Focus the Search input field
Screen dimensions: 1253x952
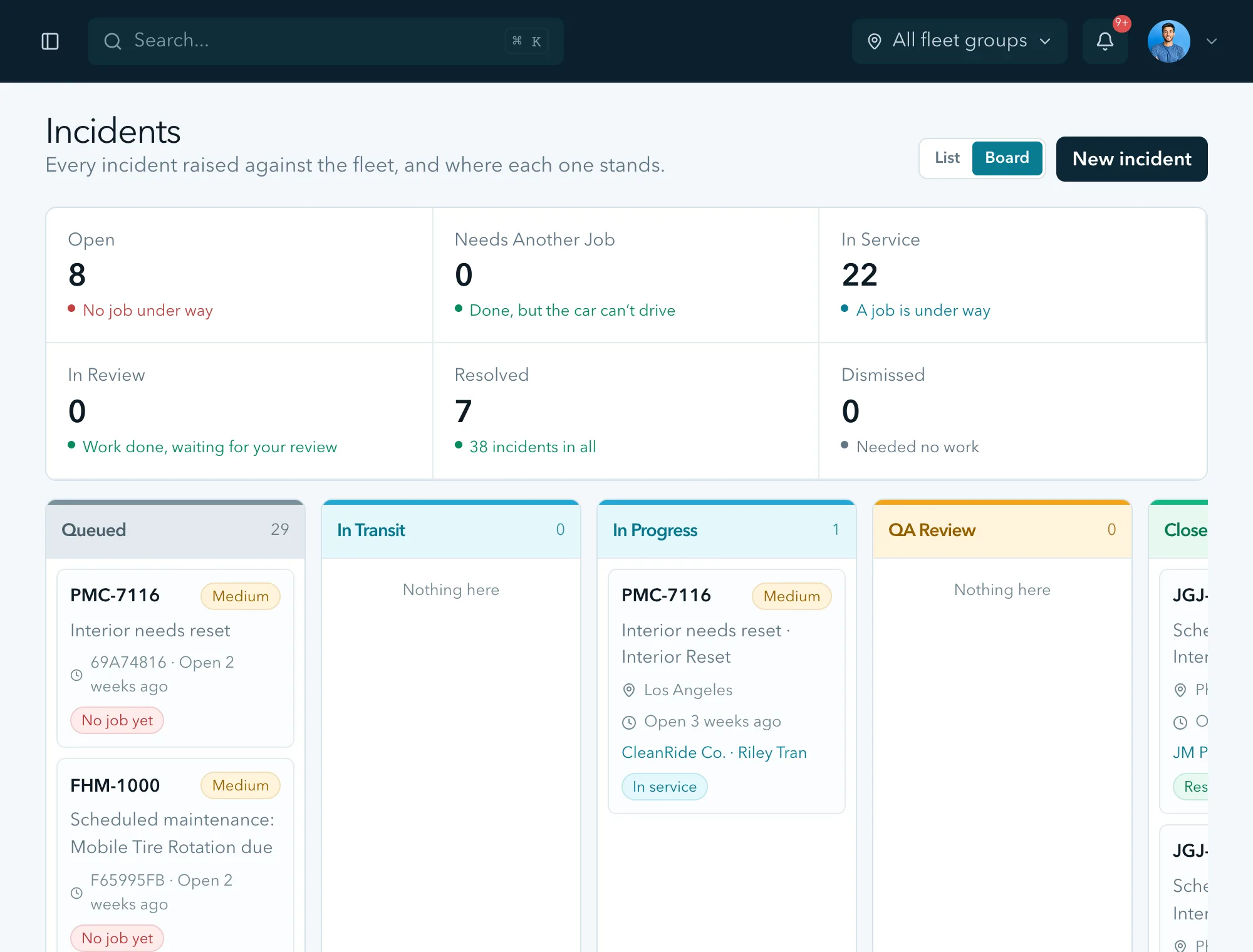tap(326, 41)
